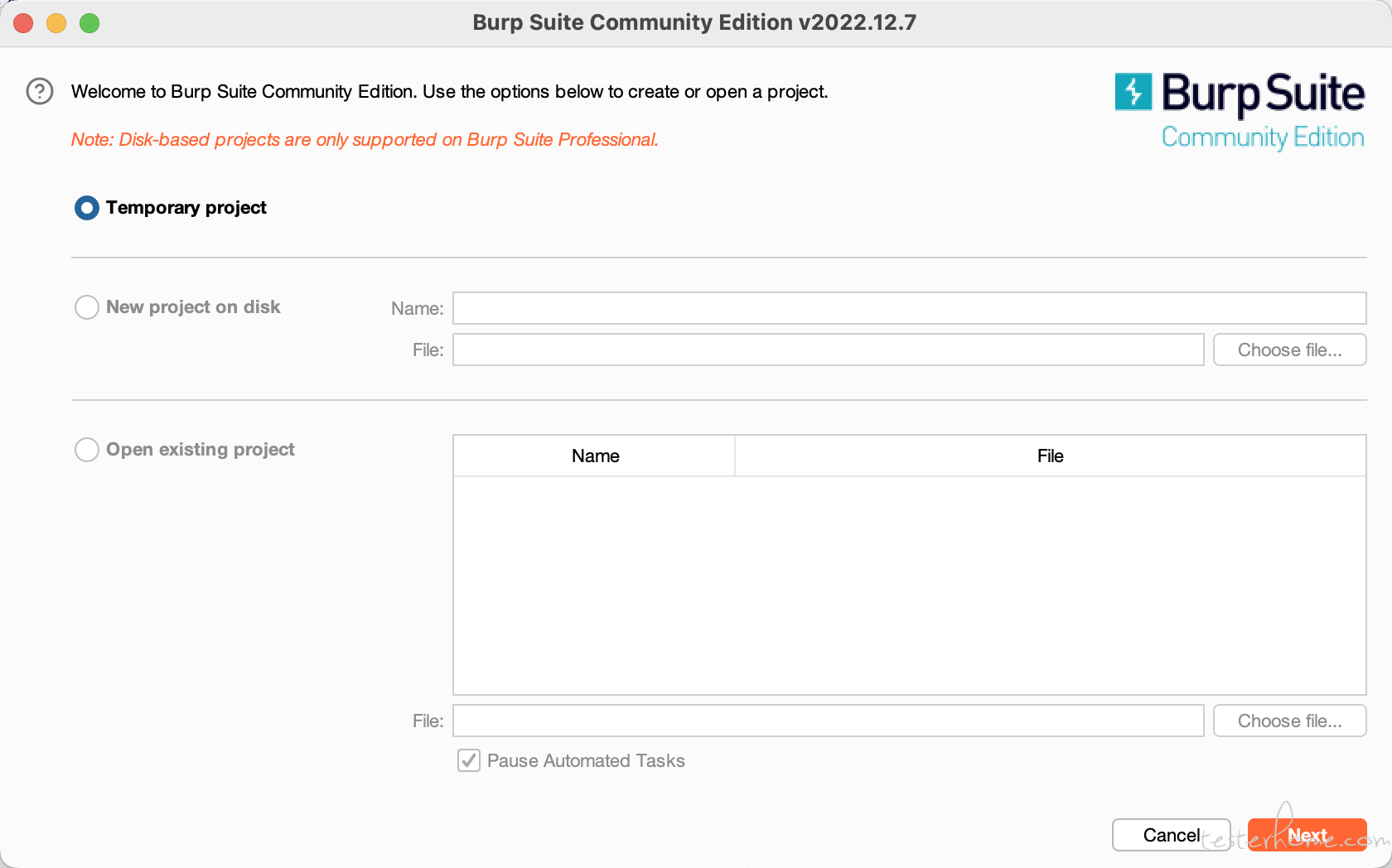Click Choose file for existing project
This screenshot has width=1392, height=868.
[x=1289, y=721]
